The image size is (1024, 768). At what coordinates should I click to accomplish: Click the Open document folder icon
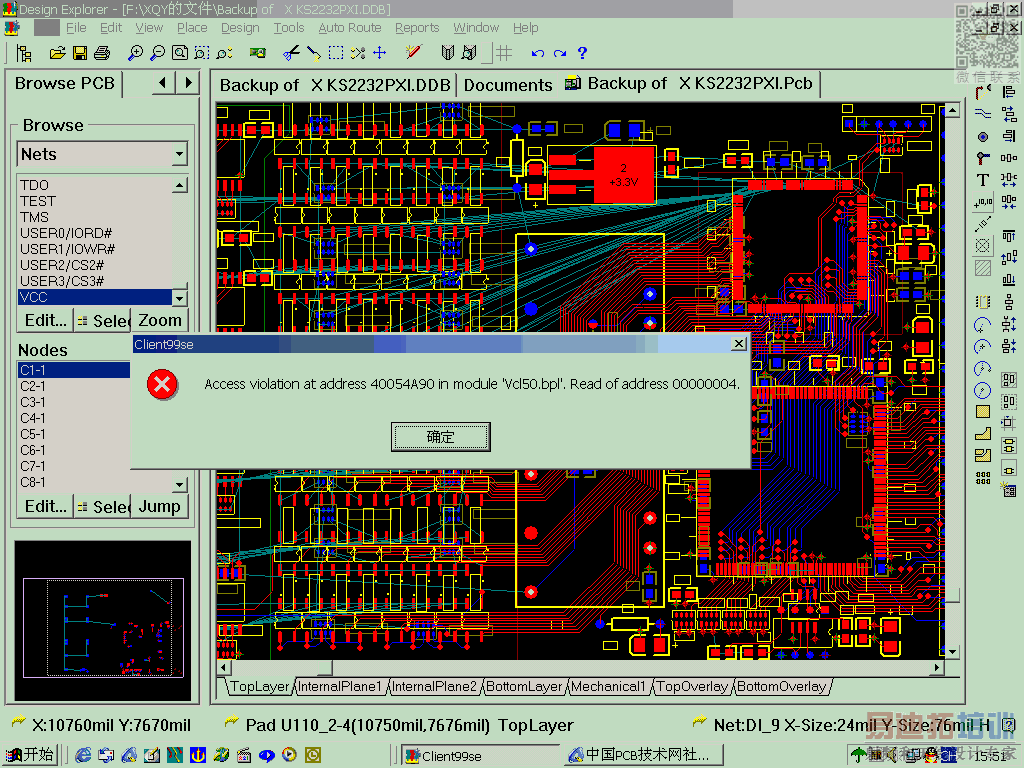pos(57,53)
